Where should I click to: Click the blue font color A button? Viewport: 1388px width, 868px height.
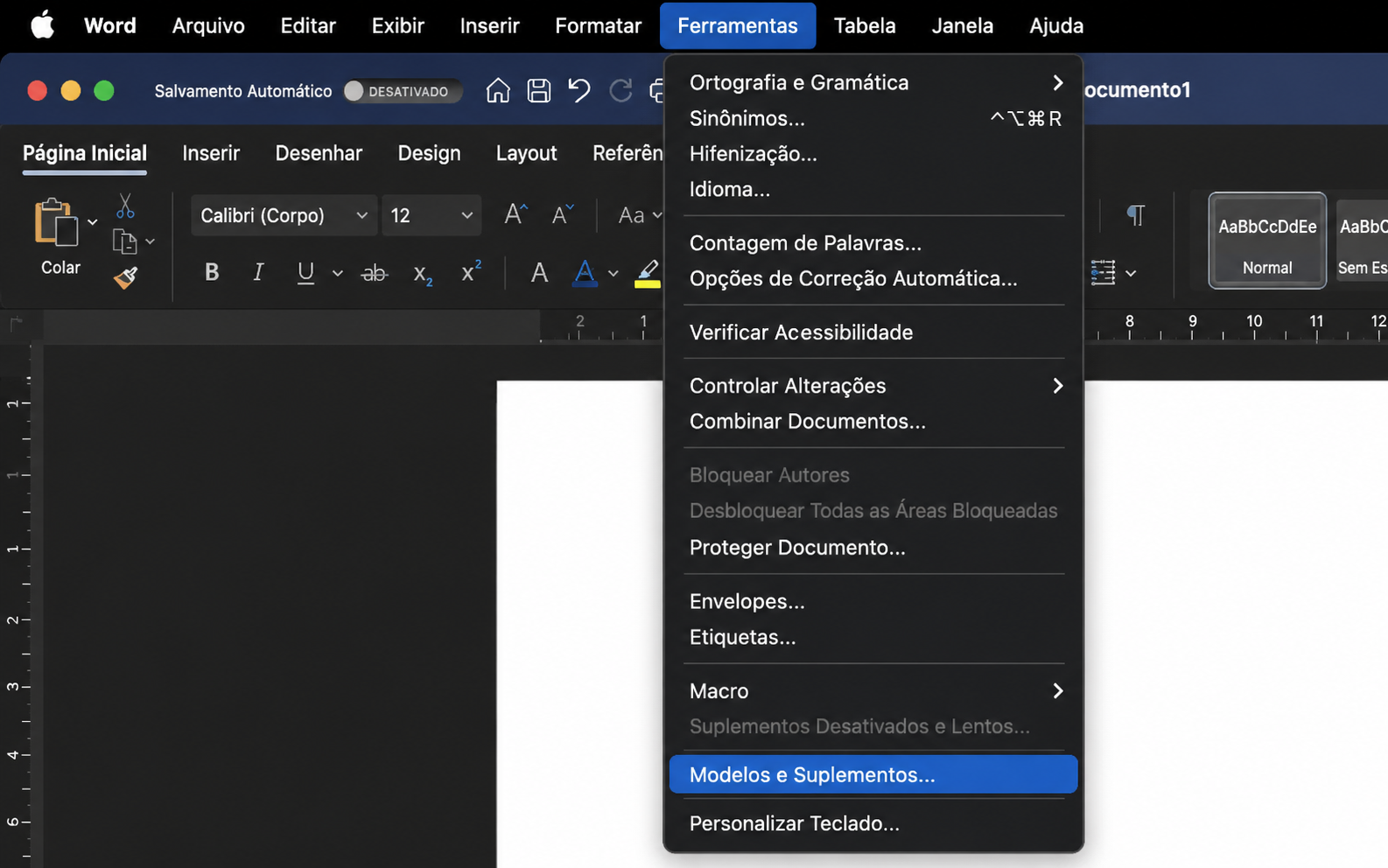[585, 273]
